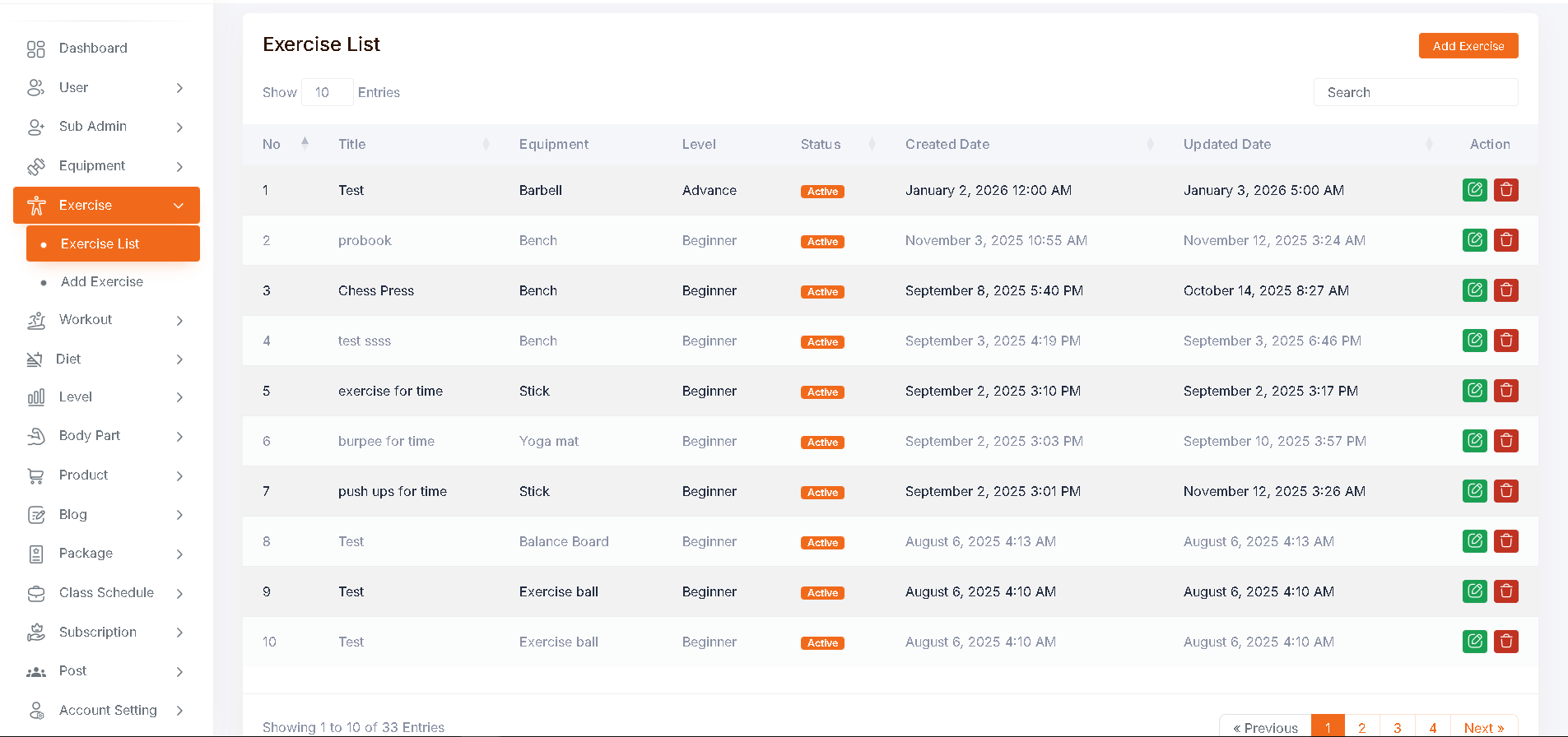Go to page 3 of exercise list
The height and width of the screenshot is (737, 1568).
click(x=1397, y=727)
